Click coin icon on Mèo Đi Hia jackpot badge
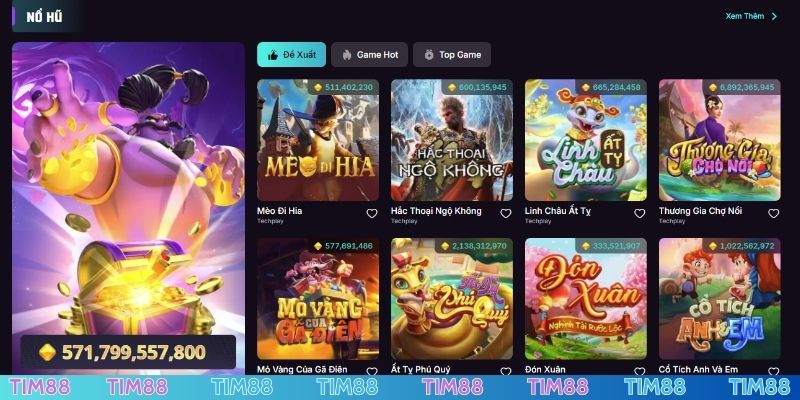The height and width of the screenshot is (400, 800). [x=318, y=88]
